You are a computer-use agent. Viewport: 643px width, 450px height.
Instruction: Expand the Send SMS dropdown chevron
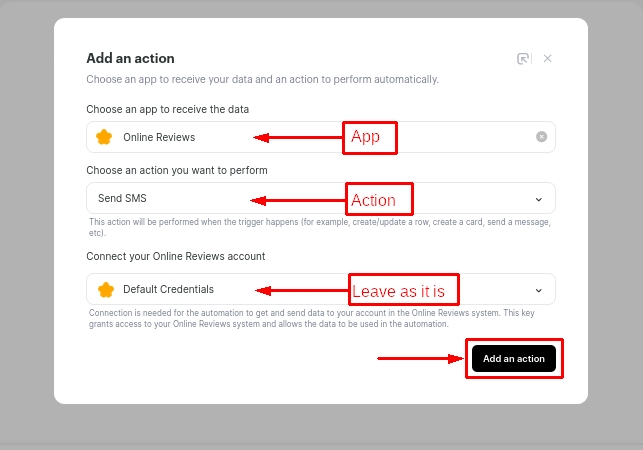point(539,198)
